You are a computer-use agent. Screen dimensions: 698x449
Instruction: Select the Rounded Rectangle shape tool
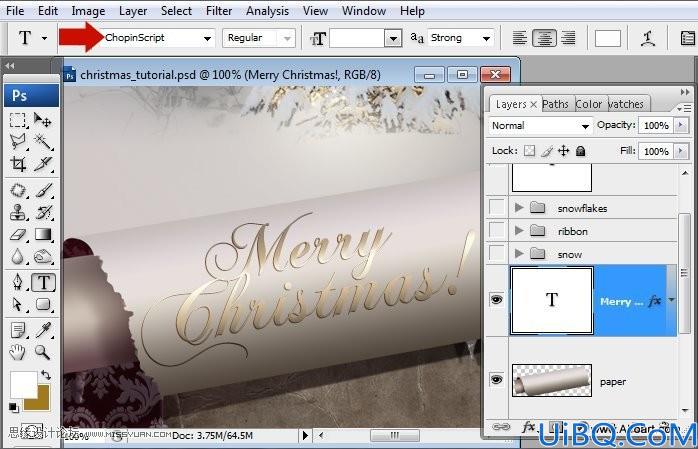click(43, 304)
